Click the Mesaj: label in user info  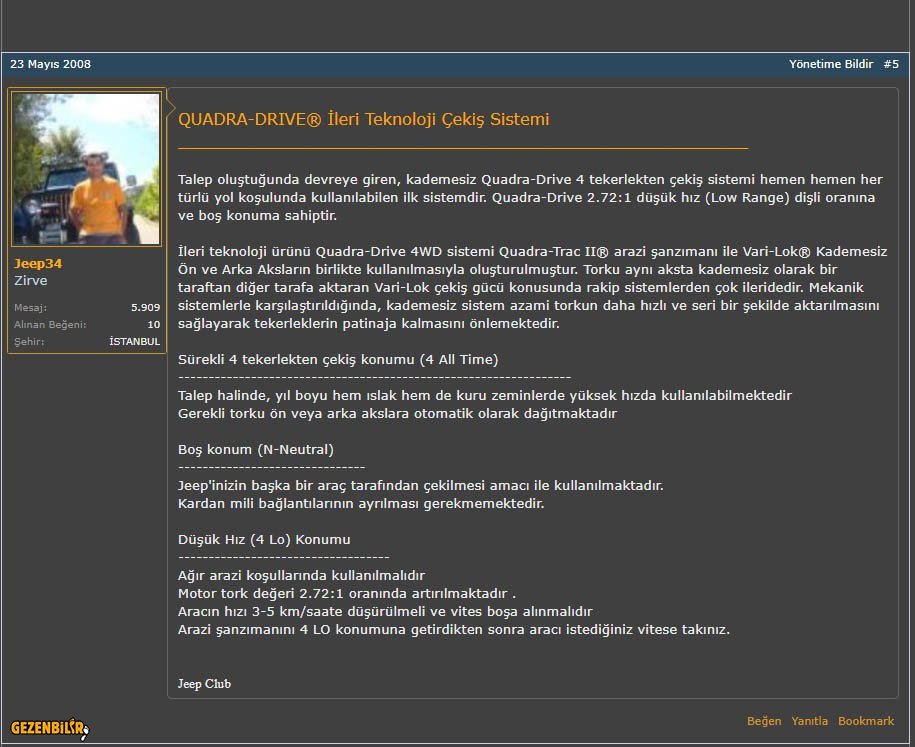(30, 307)
